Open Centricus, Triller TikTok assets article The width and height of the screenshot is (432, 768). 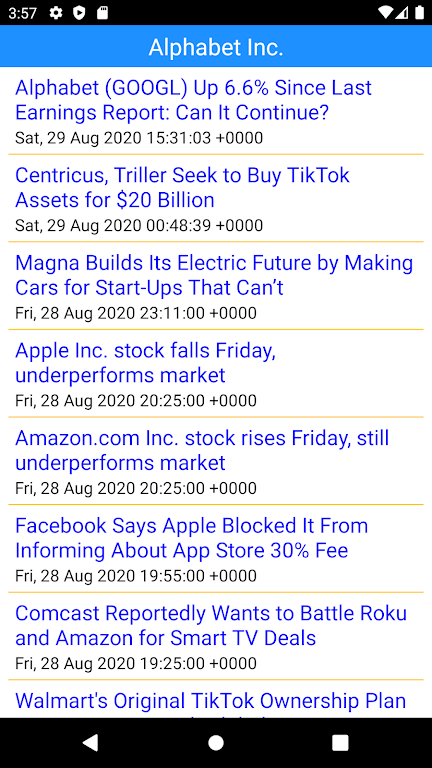[x=216, y=198]
